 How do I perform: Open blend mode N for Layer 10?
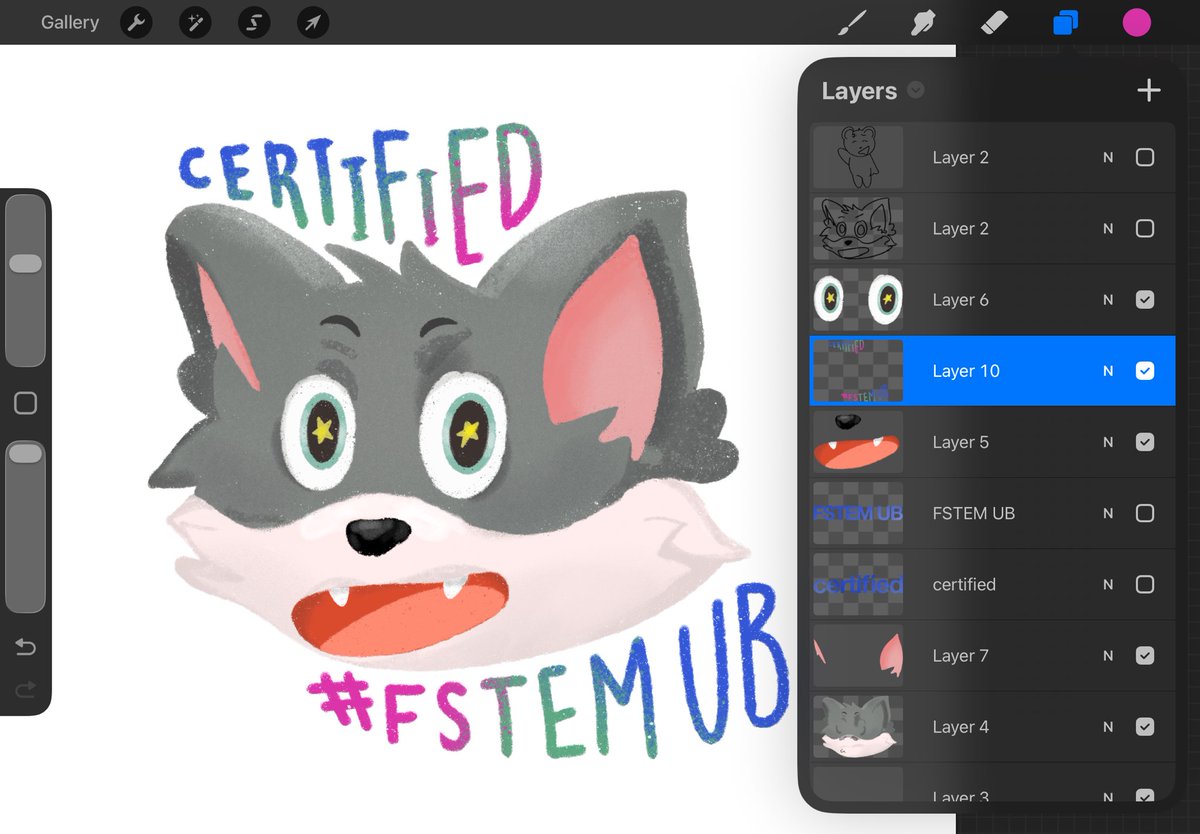click(1108, 371)
